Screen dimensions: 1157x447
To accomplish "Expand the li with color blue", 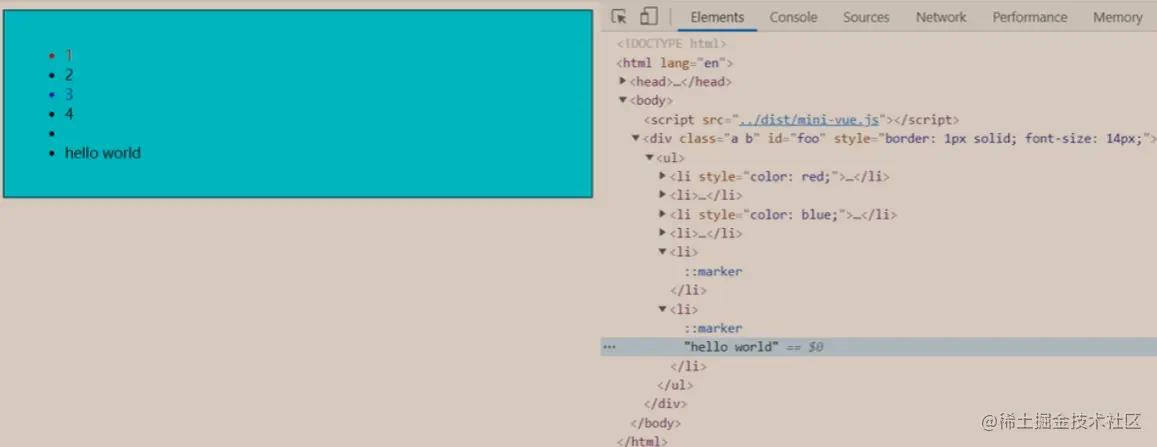I will tap(663, 214).
